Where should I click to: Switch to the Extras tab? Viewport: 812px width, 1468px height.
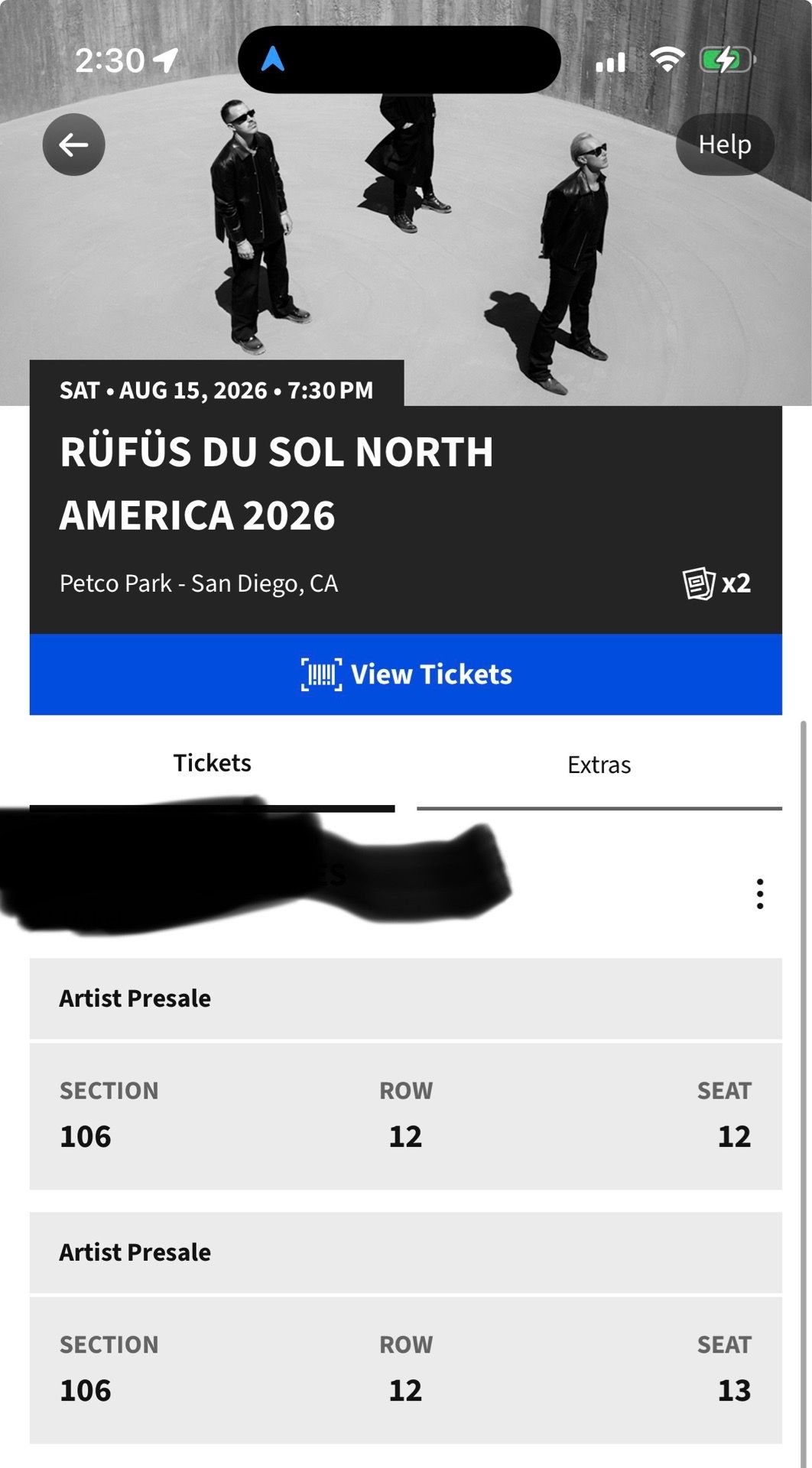pos(599,765)
